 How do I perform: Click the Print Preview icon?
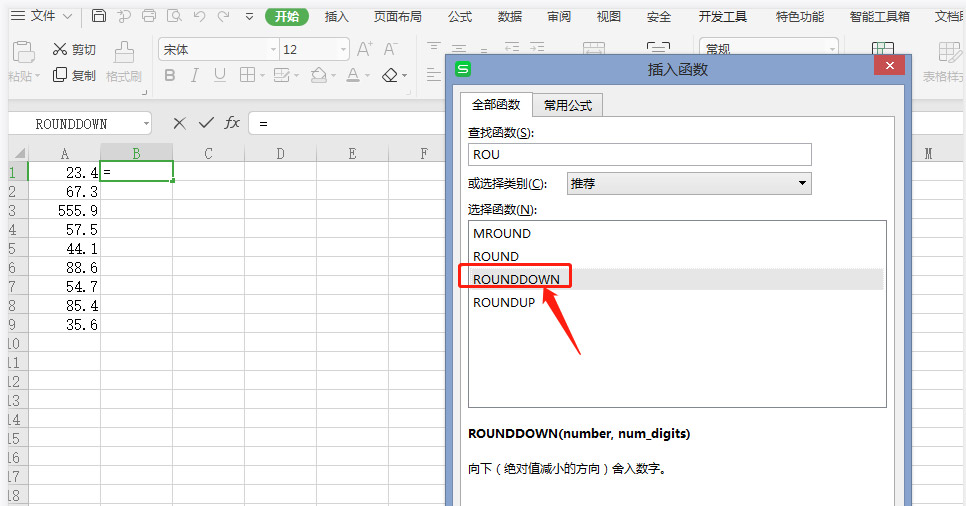point(174,15)
